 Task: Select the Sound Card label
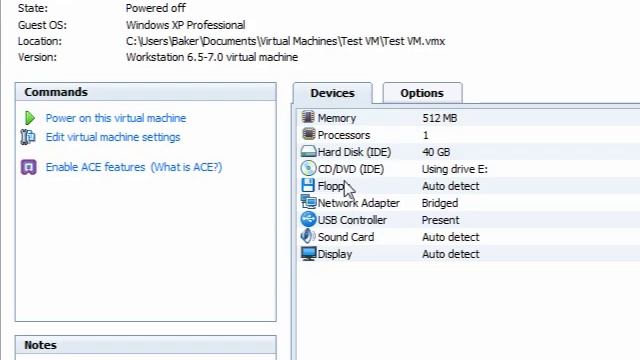[346, 237]
